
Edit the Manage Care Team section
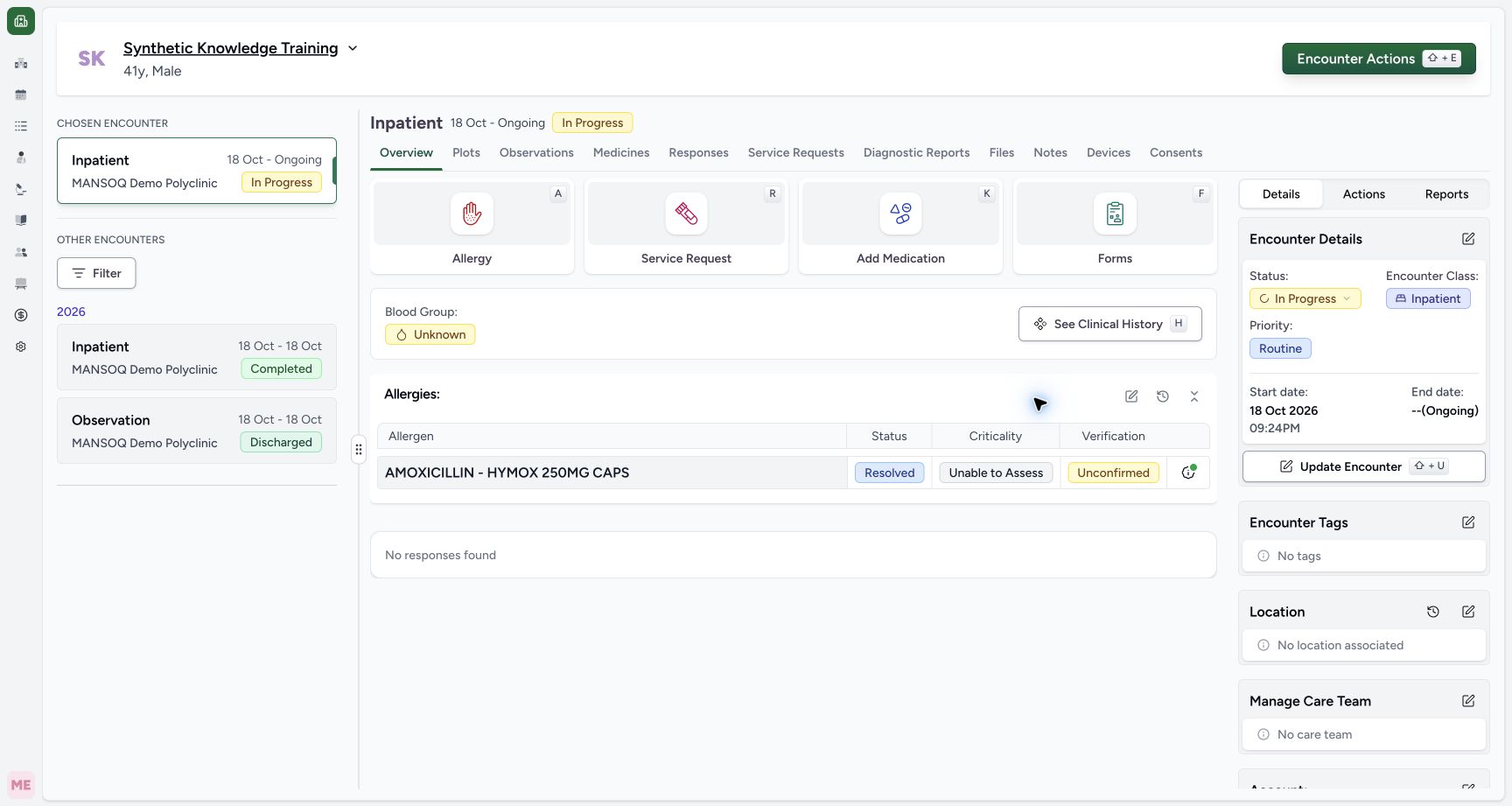[x=1468, y=701]
